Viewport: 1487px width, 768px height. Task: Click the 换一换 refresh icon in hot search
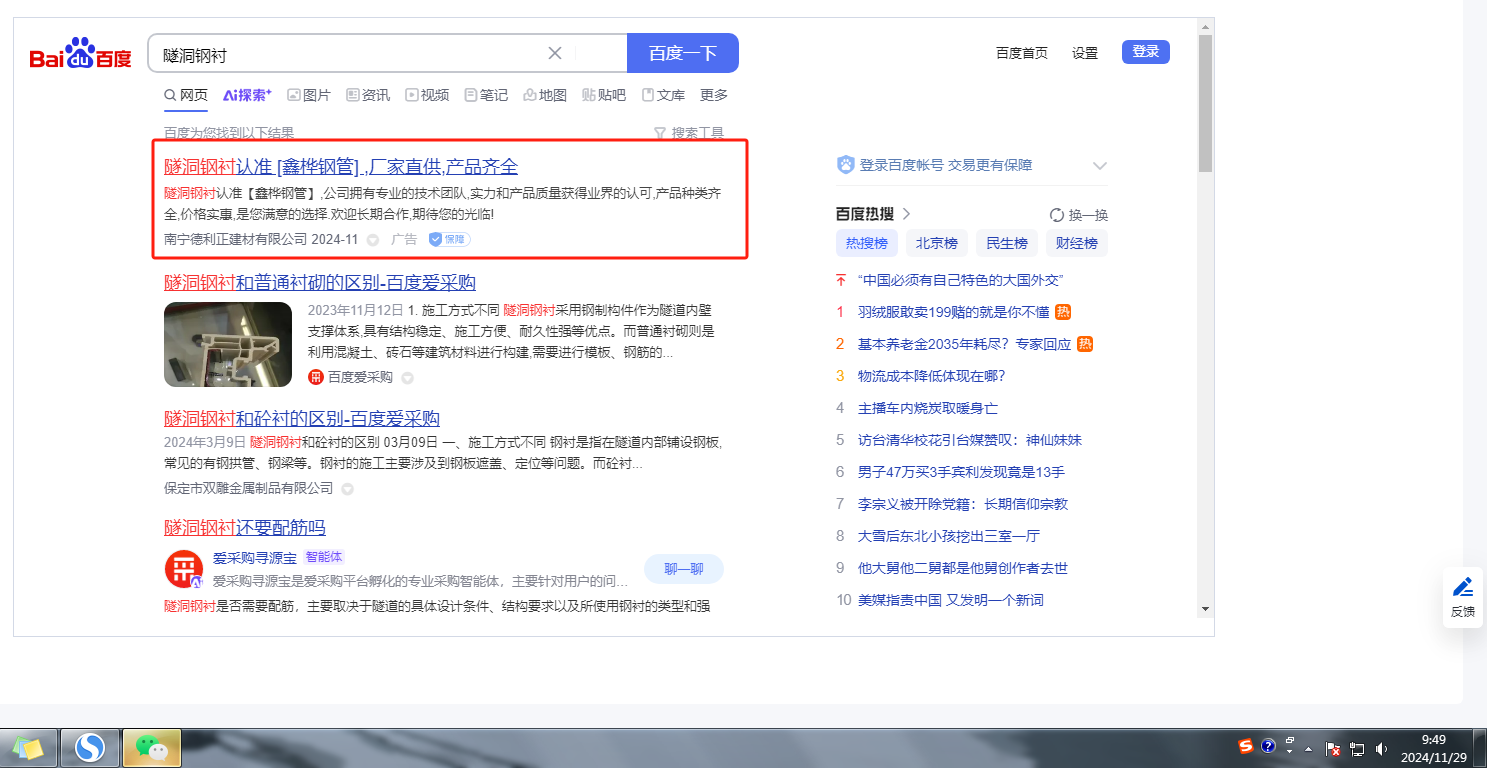click(x=1056, y=215)
